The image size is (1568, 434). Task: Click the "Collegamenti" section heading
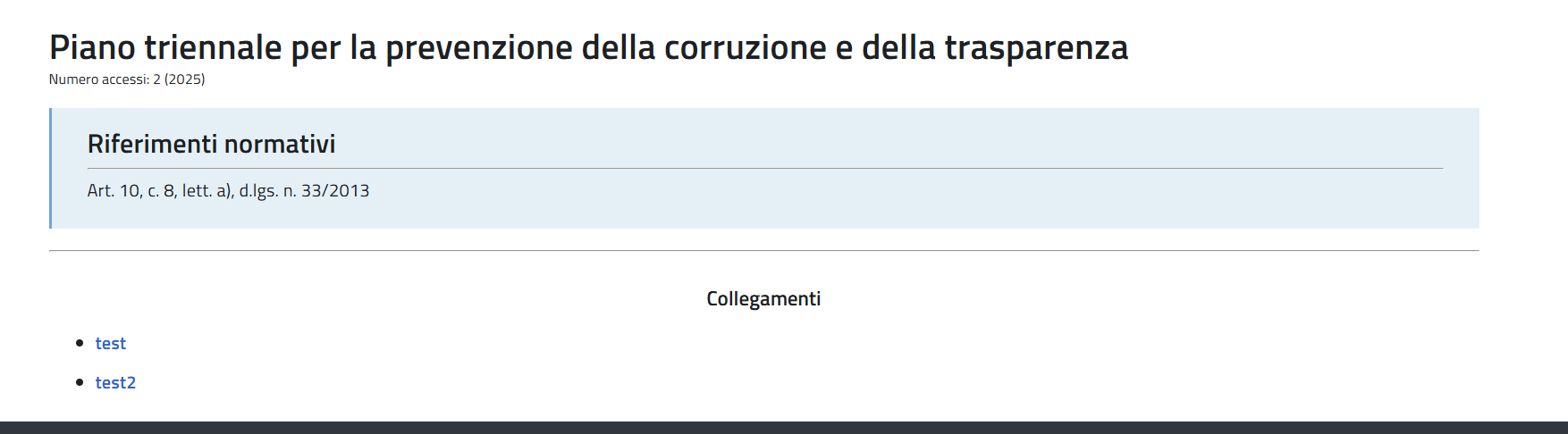763,299
